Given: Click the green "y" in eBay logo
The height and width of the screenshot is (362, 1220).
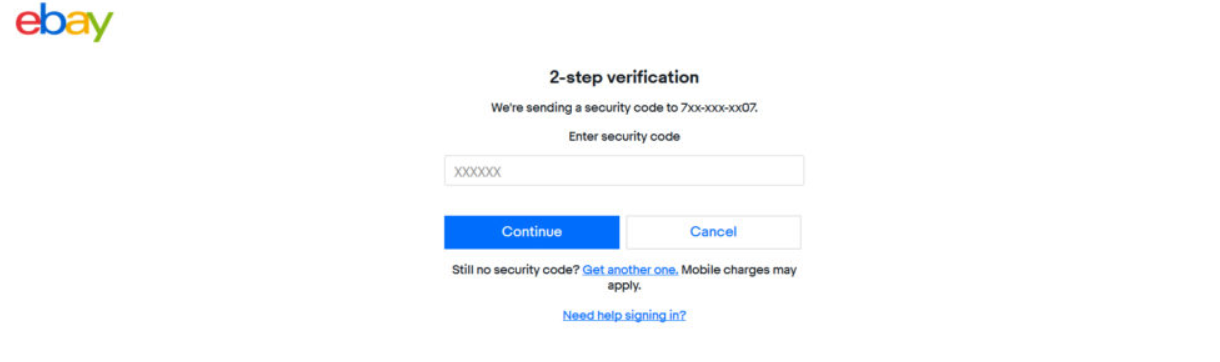Looking at the screenshot, I should pos(101,27).
